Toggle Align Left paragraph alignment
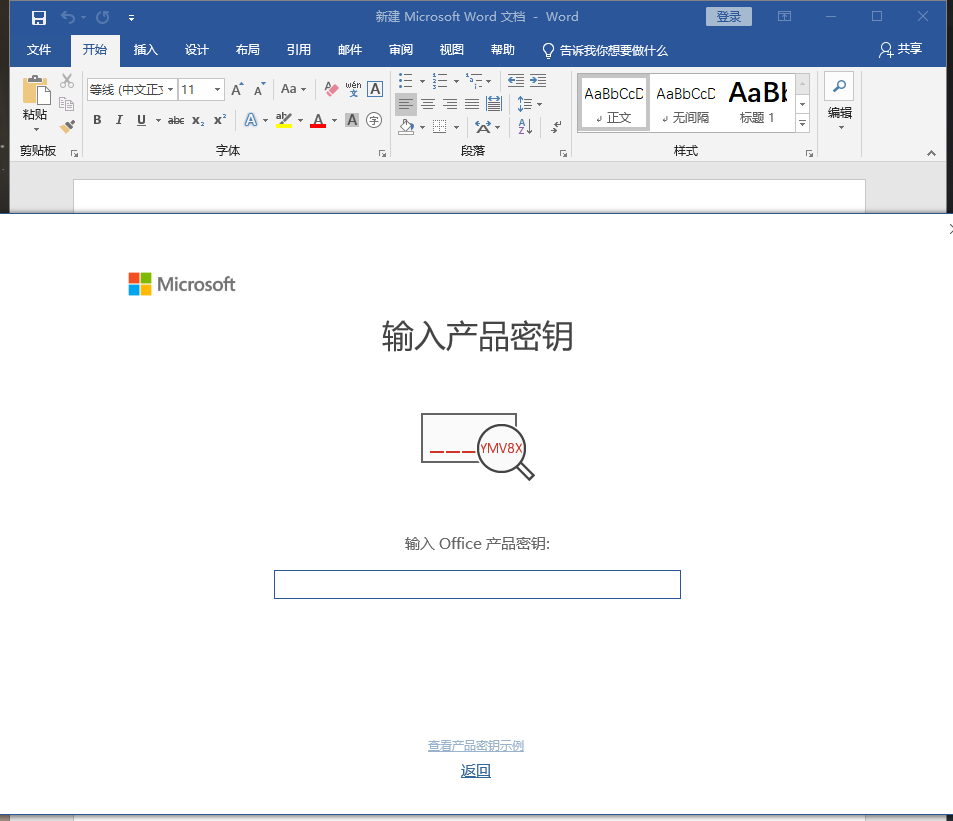 coord(405,104)
